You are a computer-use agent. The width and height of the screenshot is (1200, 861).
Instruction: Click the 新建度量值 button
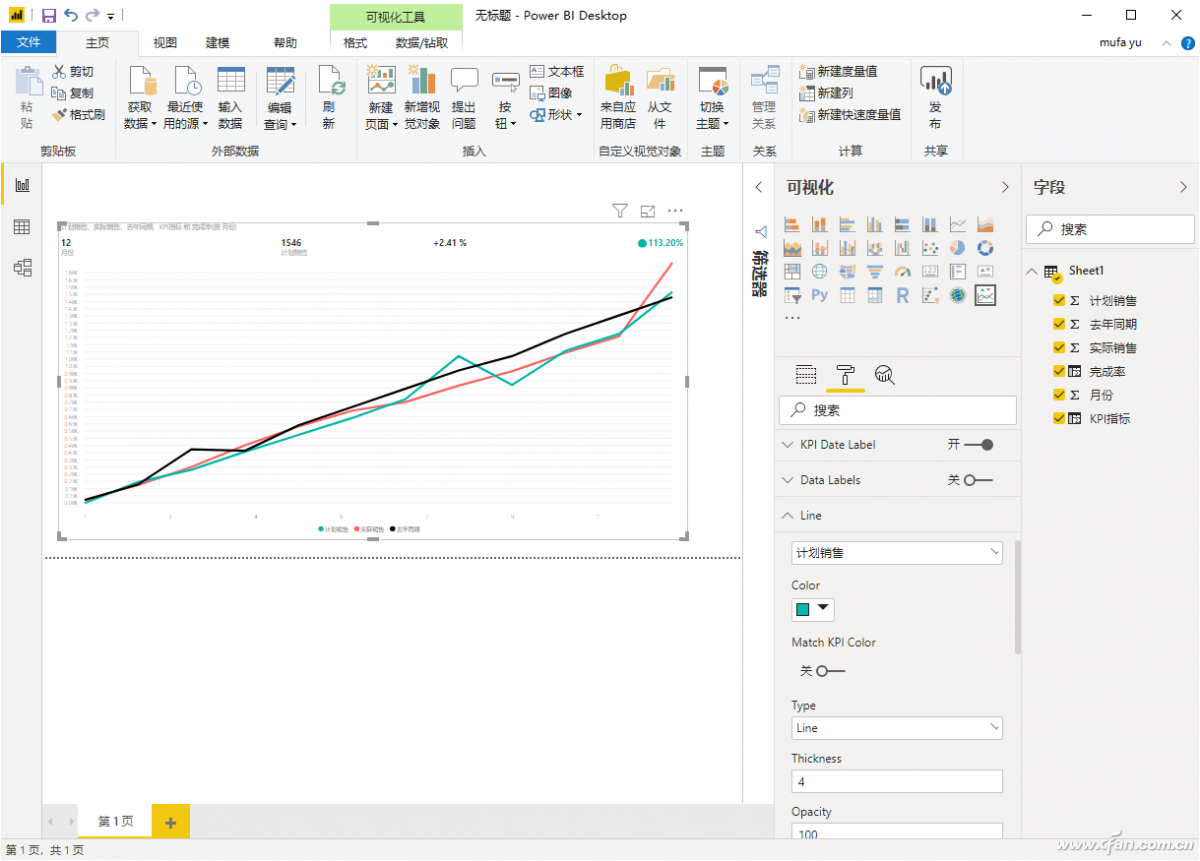[838, 72]
